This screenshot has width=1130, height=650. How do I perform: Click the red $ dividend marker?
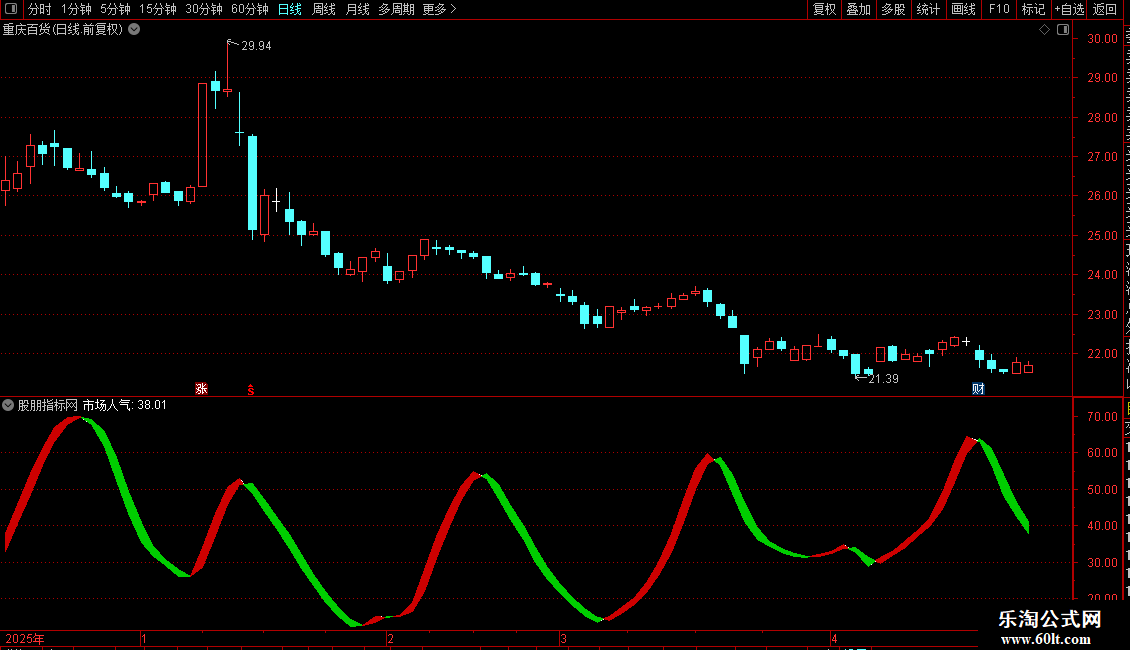(251, 390)
